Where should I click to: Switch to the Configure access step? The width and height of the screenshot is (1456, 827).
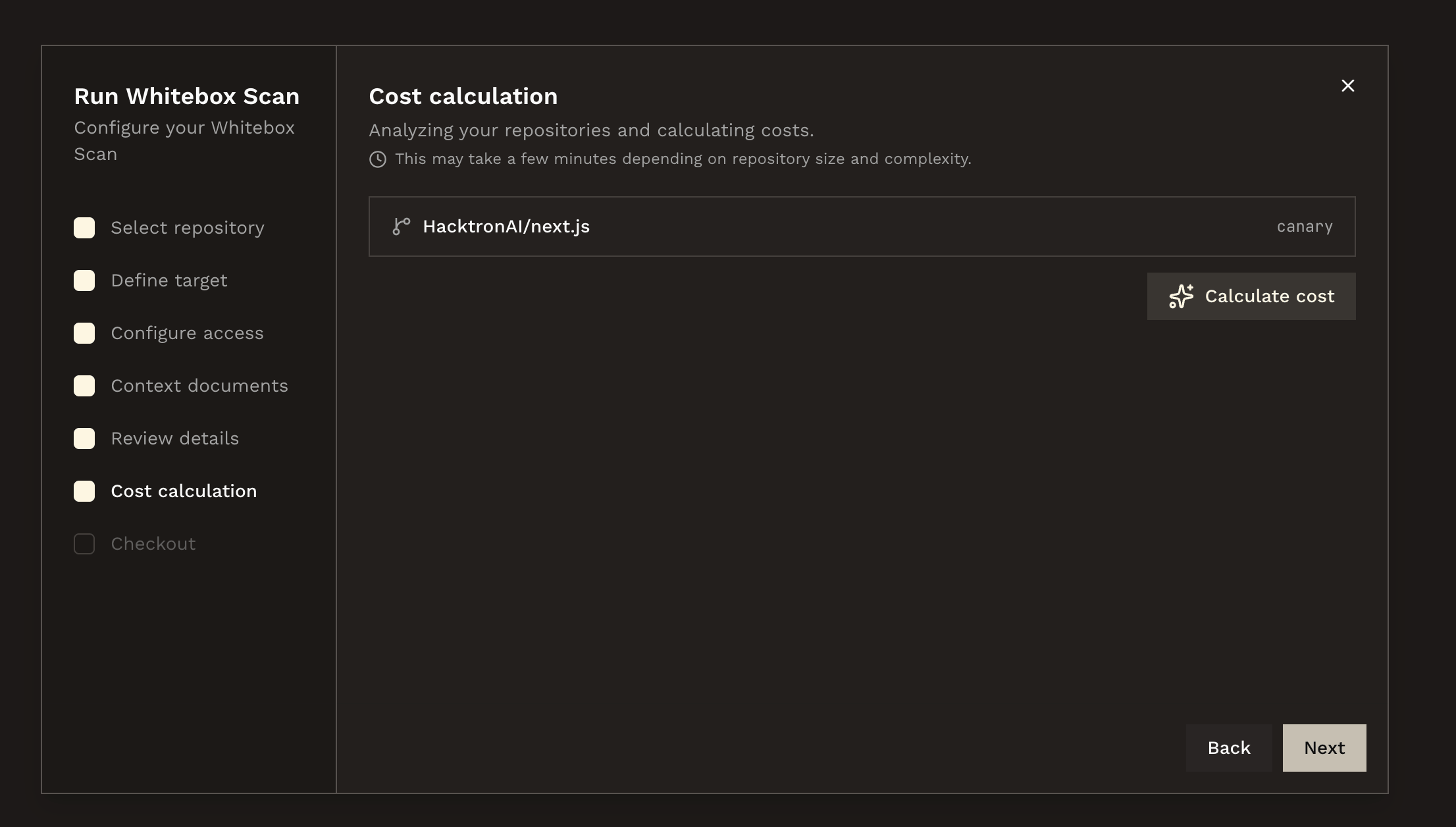[x=187, y=333]
